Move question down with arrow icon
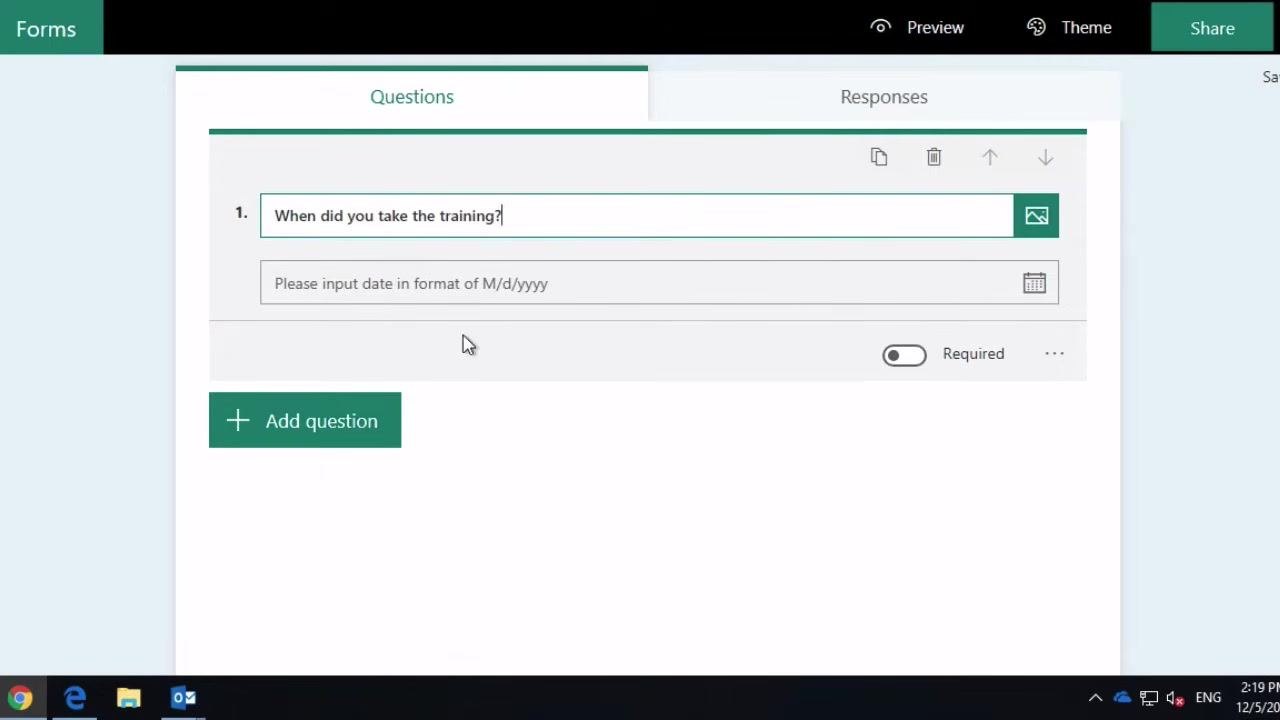 [1045, 157]
